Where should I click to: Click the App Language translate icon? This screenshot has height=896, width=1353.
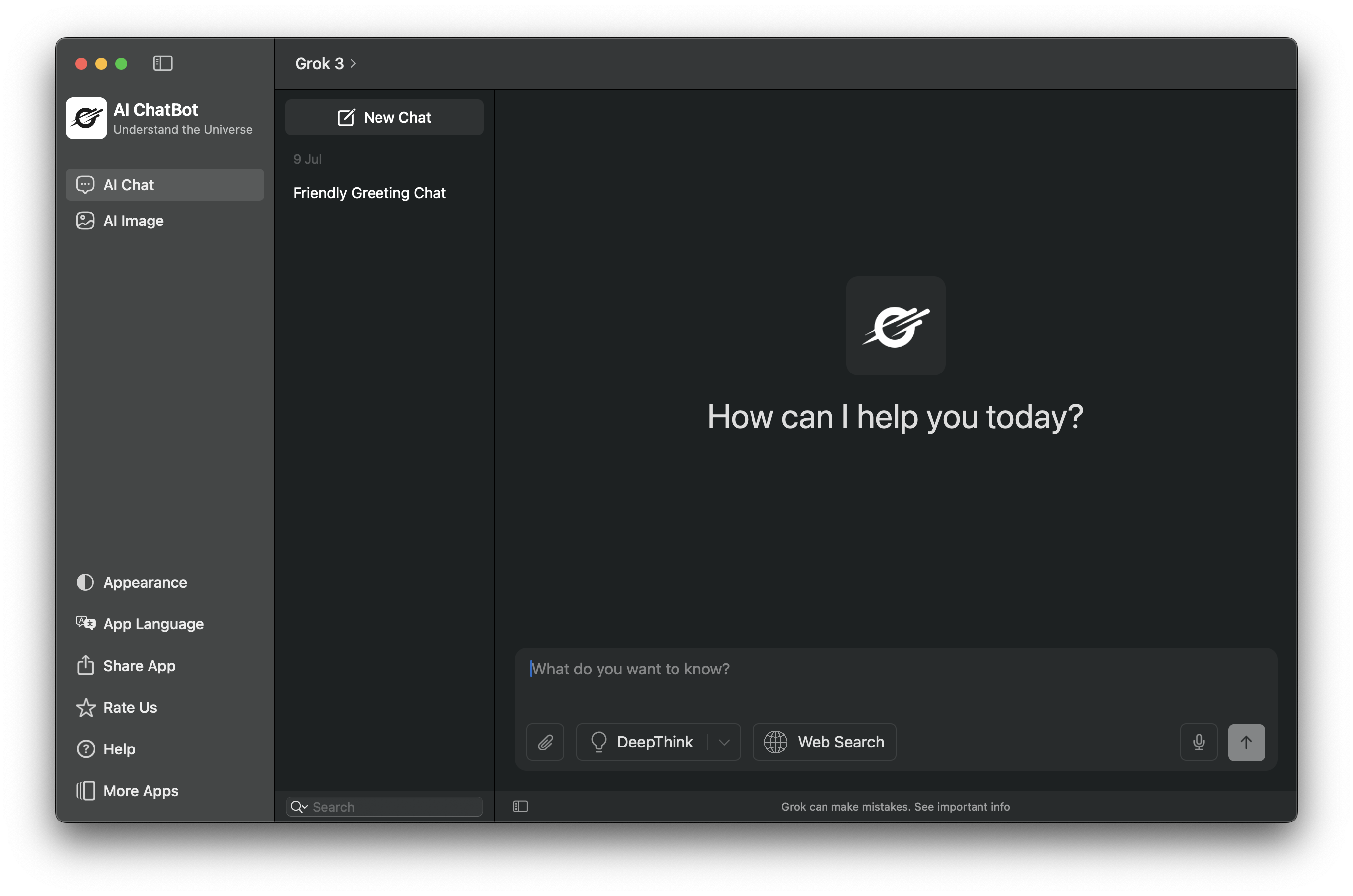(86, 623)
